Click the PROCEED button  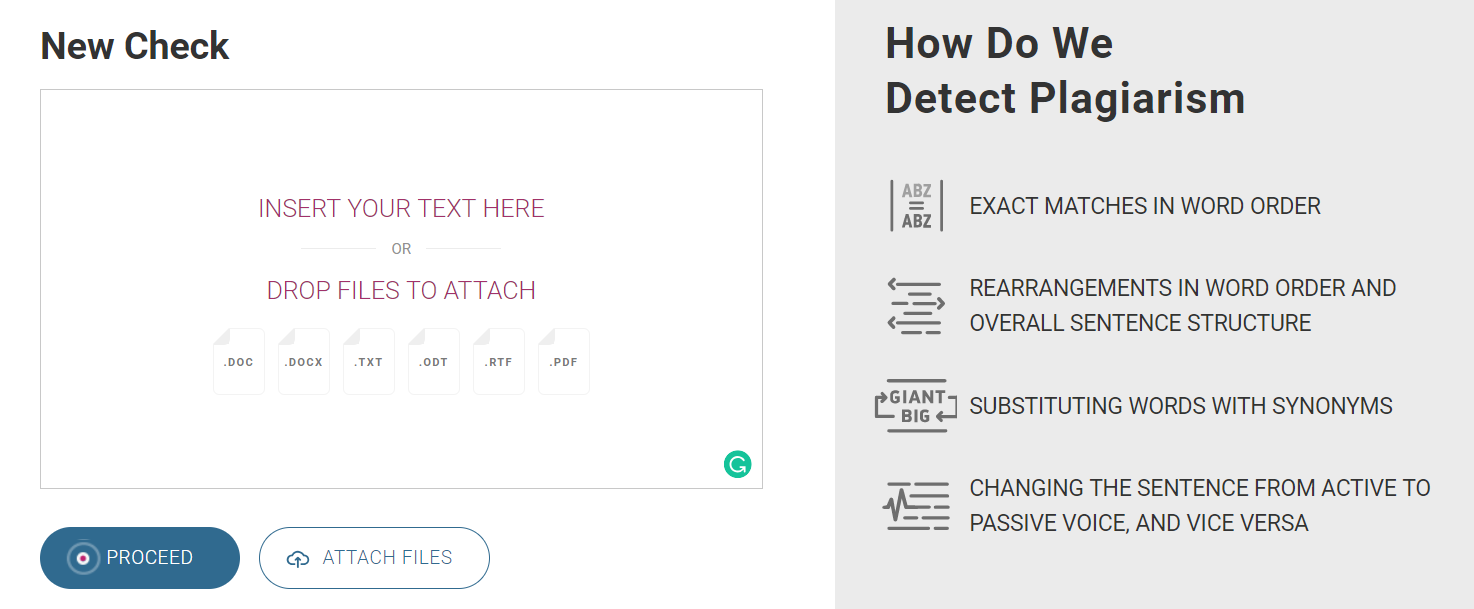(140, 558)
